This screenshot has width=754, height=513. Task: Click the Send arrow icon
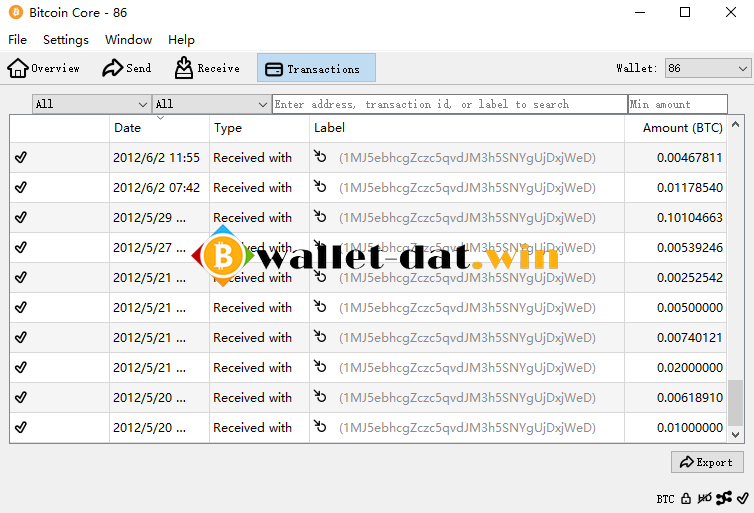[112, 68]
